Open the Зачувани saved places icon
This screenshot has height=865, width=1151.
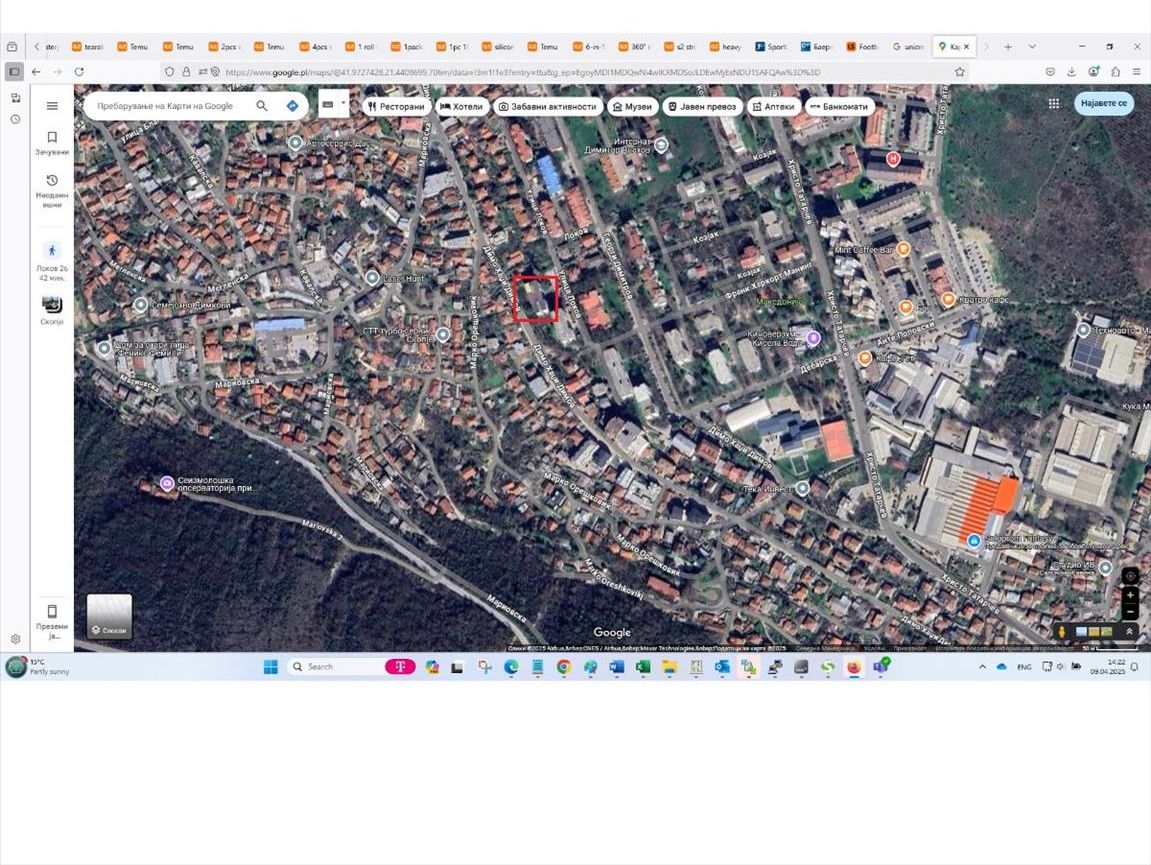coord(52,138)
